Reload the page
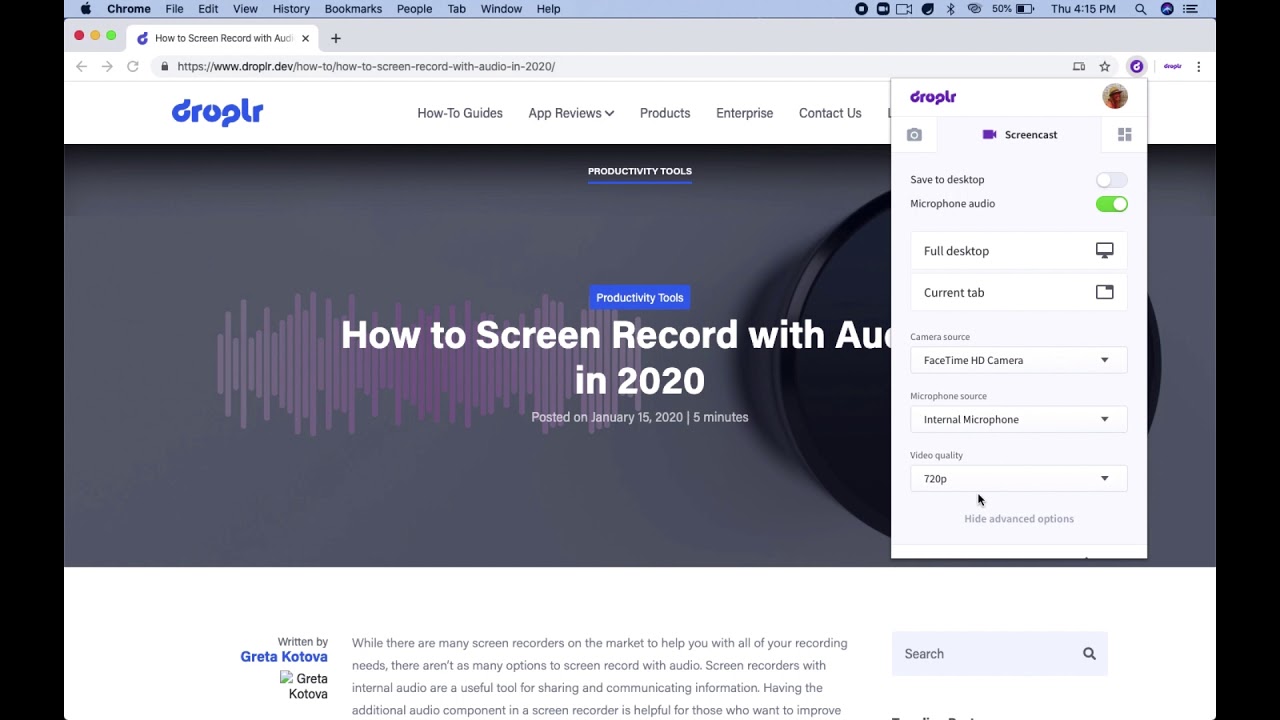 pyautogui.click(x=132, y=67)
